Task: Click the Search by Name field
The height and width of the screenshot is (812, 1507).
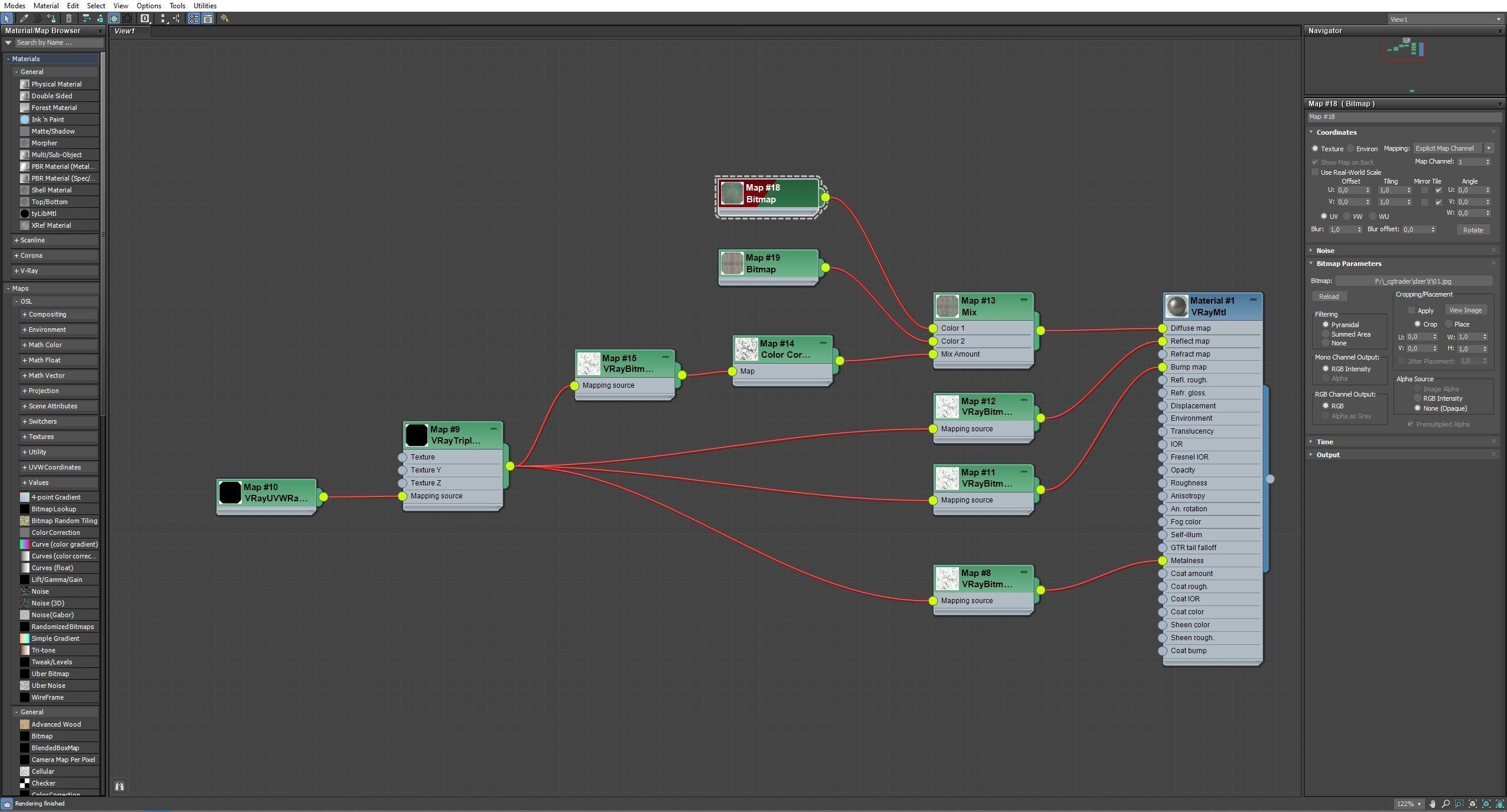Action: tap(59, 42)
